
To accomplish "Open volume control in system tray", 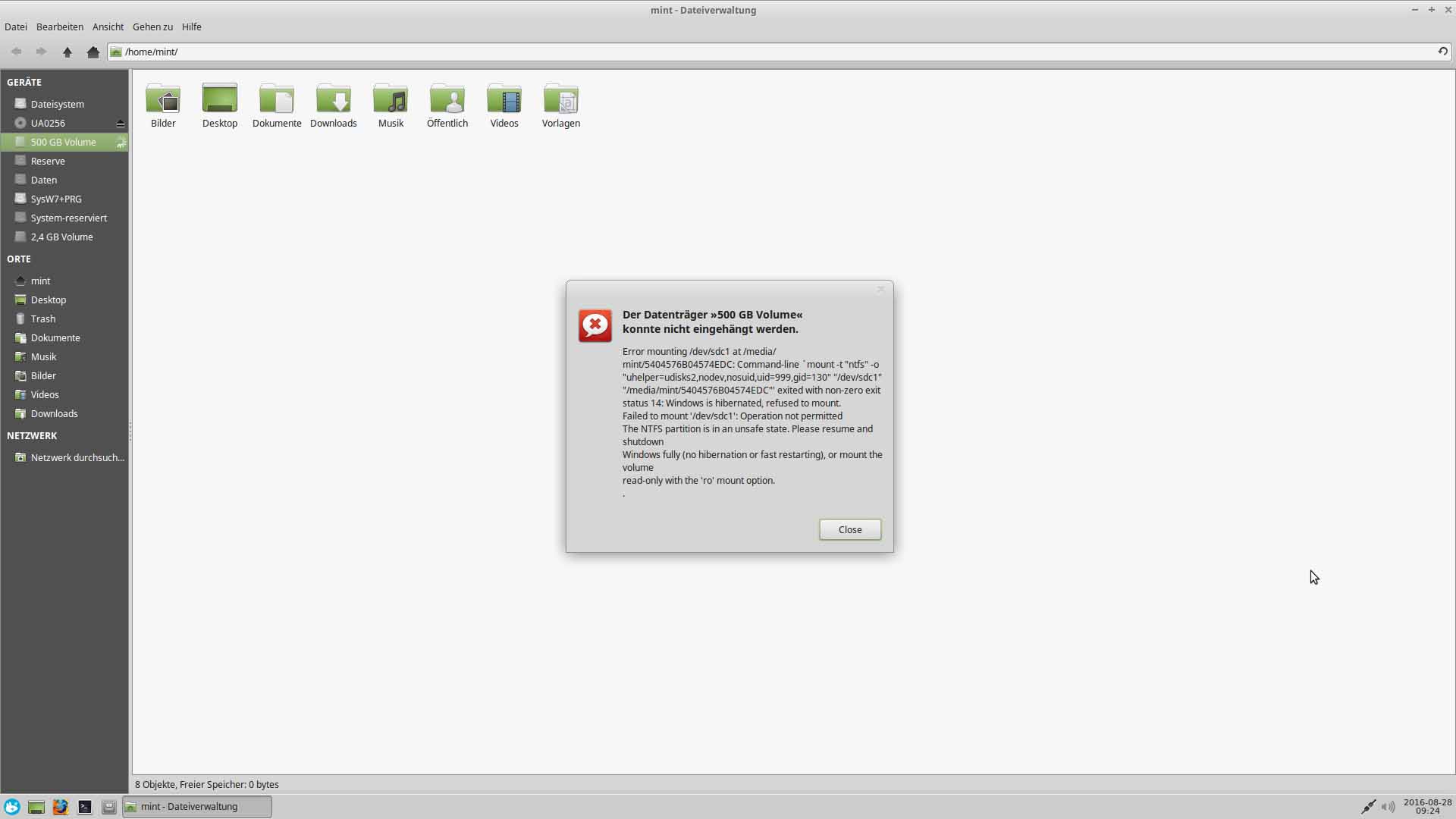I will (1388, 807).
